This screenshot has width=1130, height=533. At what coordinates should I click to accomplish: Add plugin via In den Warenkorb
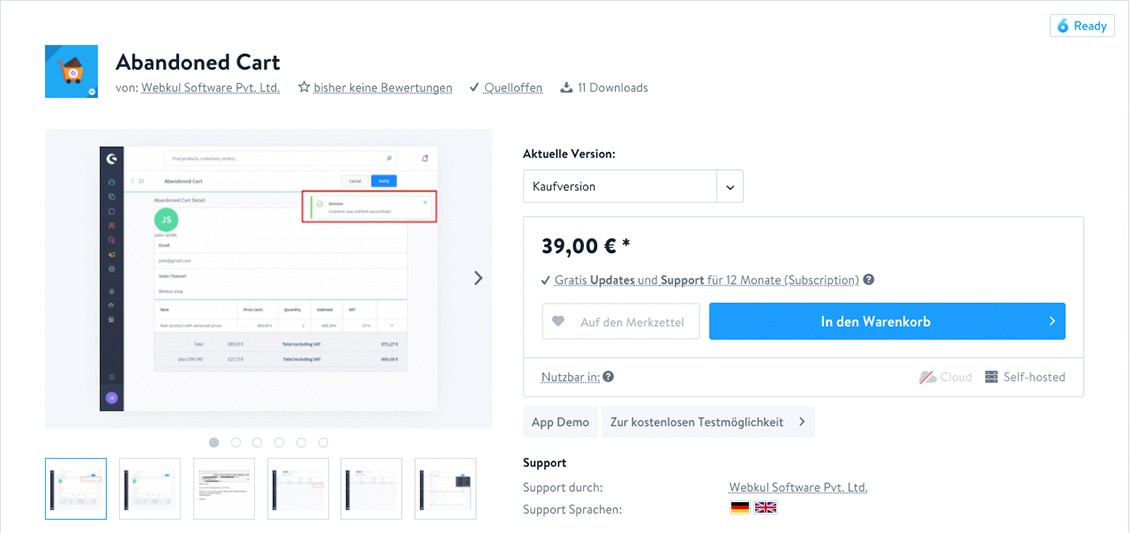pos(887,321)
